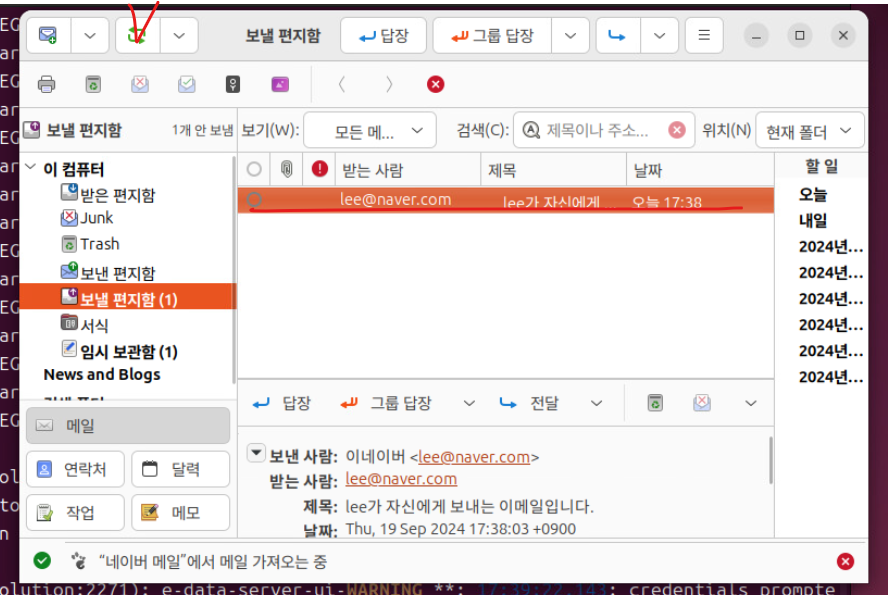
Task: Click junk icon in preview pane toolbar
Action: 702,403
